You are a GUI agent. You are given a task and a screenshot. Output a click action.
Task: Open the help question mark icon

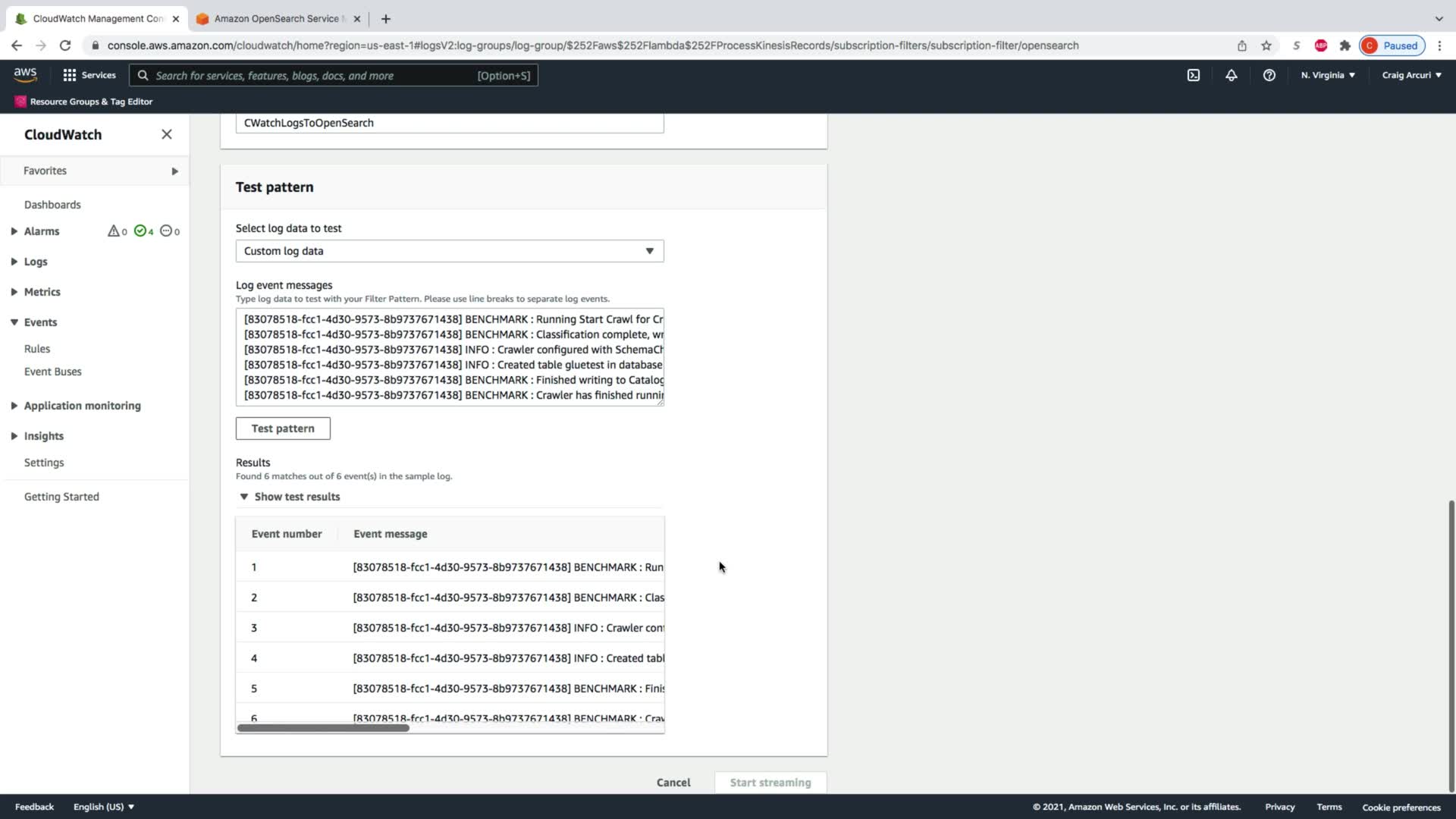[1269, 75]
